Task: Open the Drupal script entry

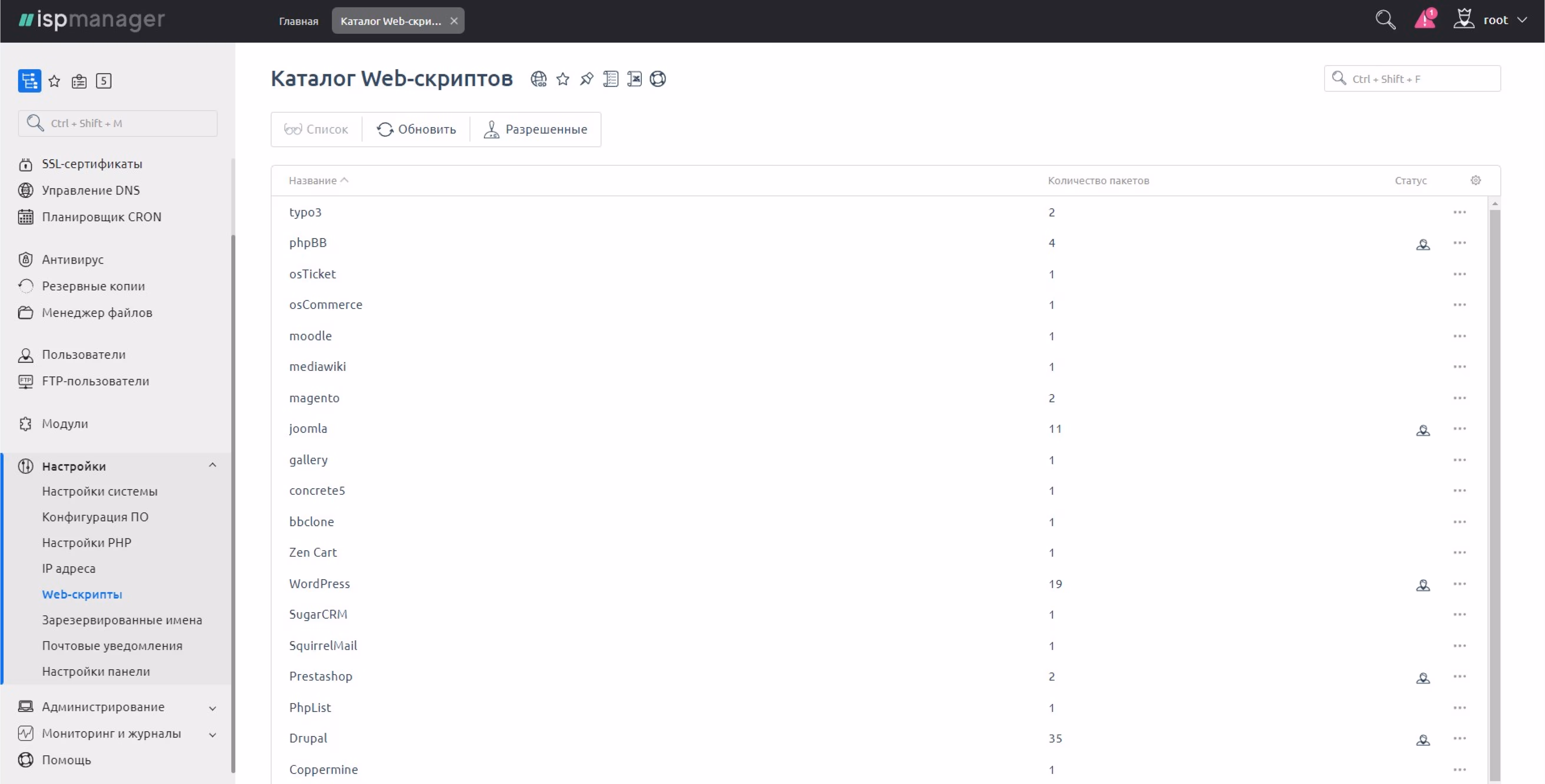Action: pyautogui.click(x=308, y=738)
